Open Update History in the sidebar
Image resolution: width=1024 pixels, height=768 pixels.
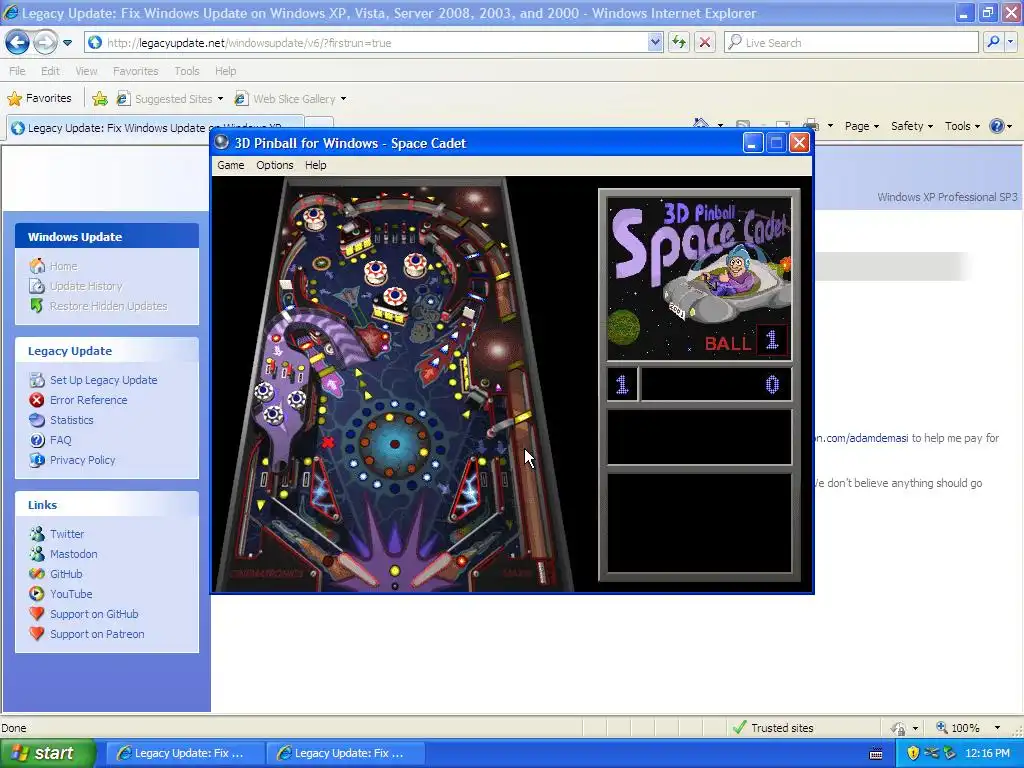pyautogui.click(x=86, y=286)
